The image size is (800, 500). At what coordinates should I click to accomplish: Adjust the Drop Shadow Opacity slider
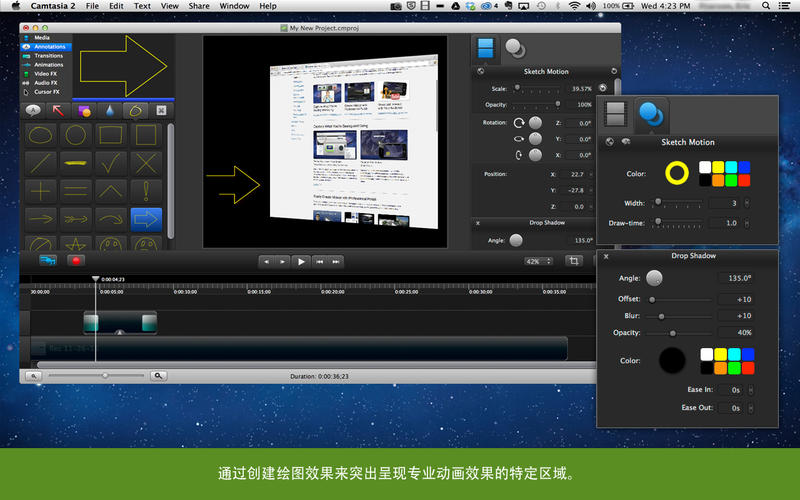tap(672, 333)
